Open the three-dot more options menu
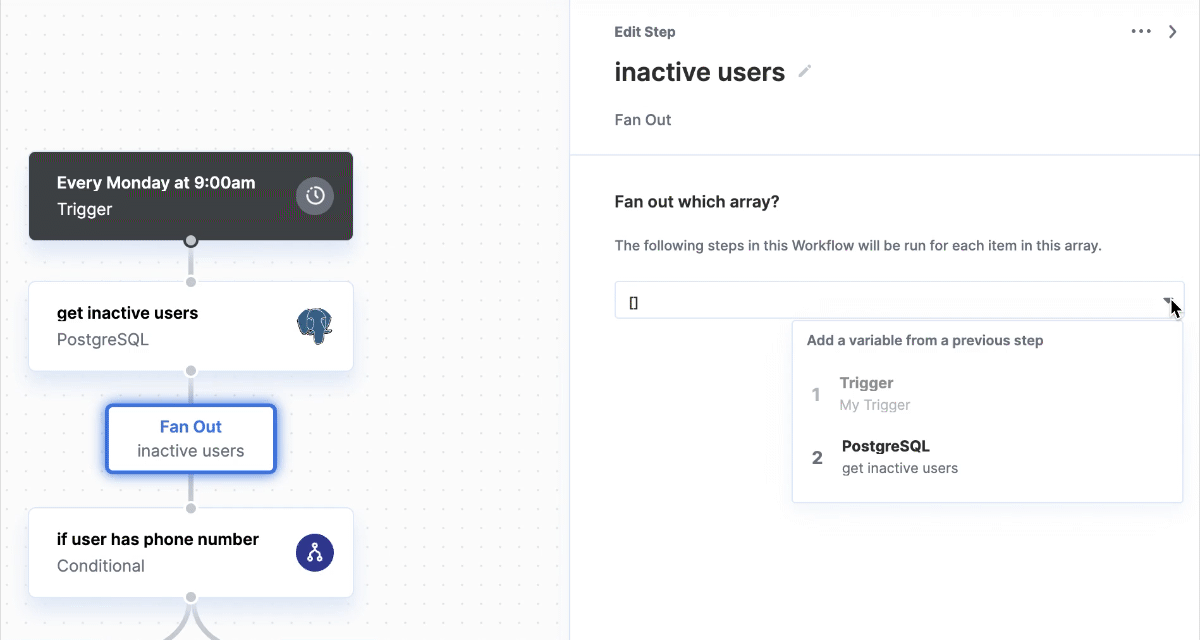Image resolution: width=1200 pixels, height=640 pixels. (1141, 32)
